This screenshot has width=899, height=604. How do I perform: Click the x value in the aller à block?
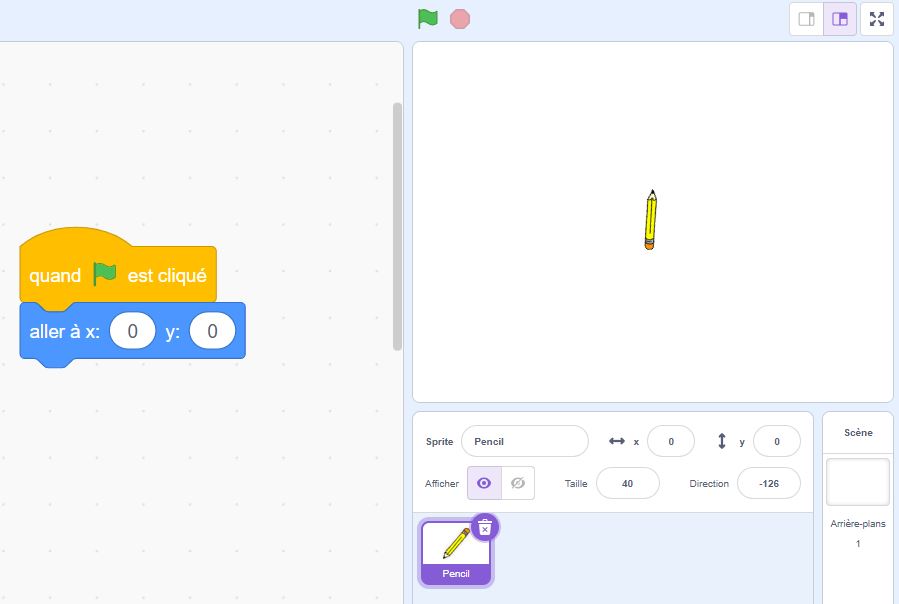pyautogui.click(x=132, y=331)
